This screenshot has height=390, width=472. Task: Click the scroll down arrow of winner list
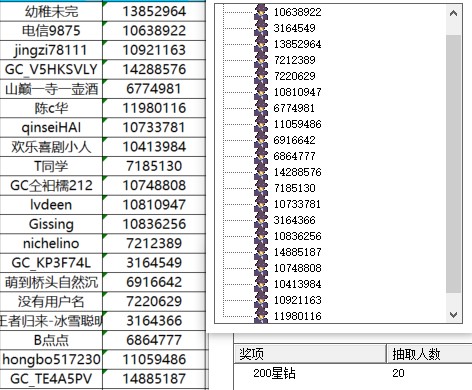(453, 314)
